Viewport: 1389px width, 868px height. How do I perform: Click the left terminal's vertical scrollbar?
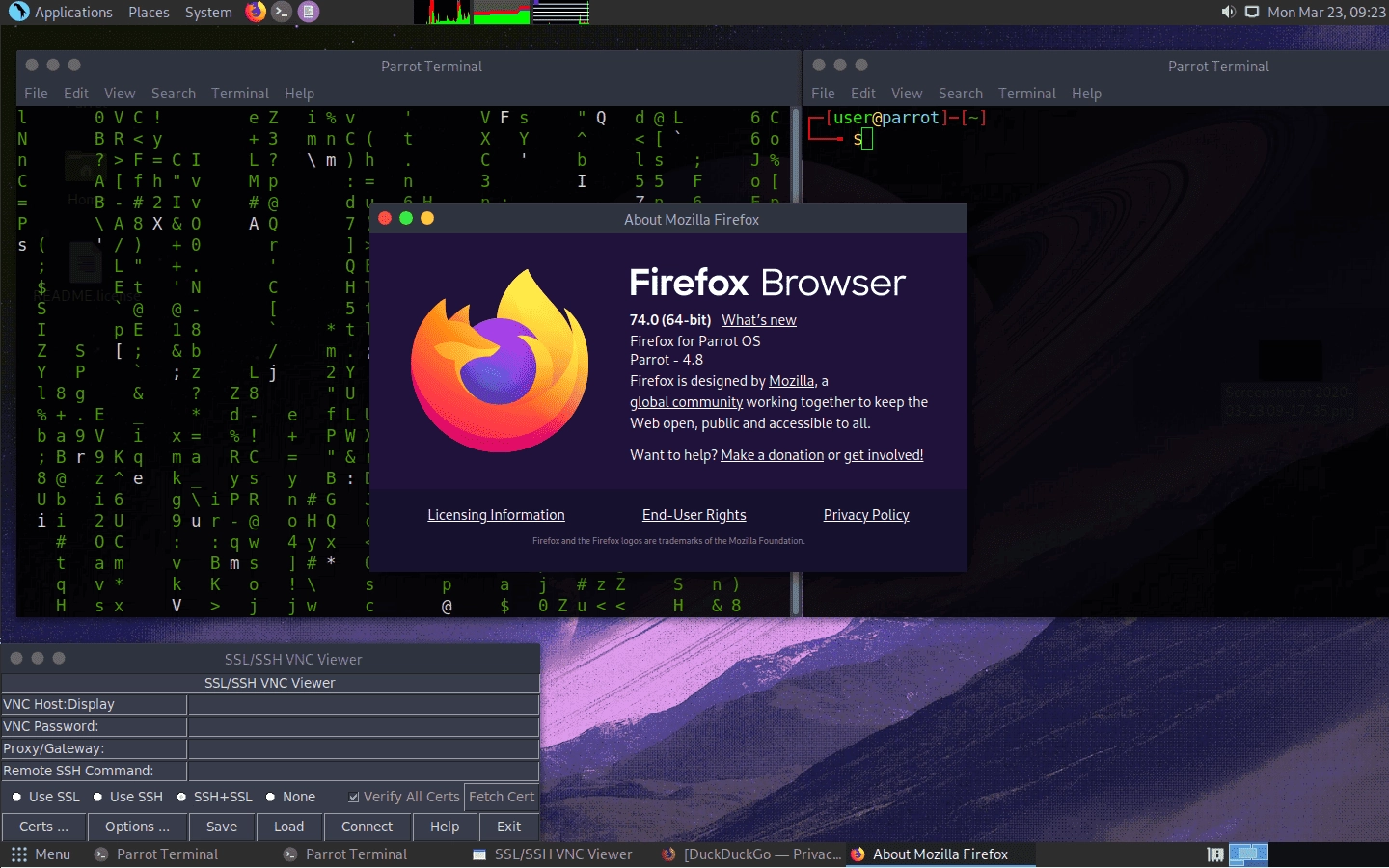796,362
